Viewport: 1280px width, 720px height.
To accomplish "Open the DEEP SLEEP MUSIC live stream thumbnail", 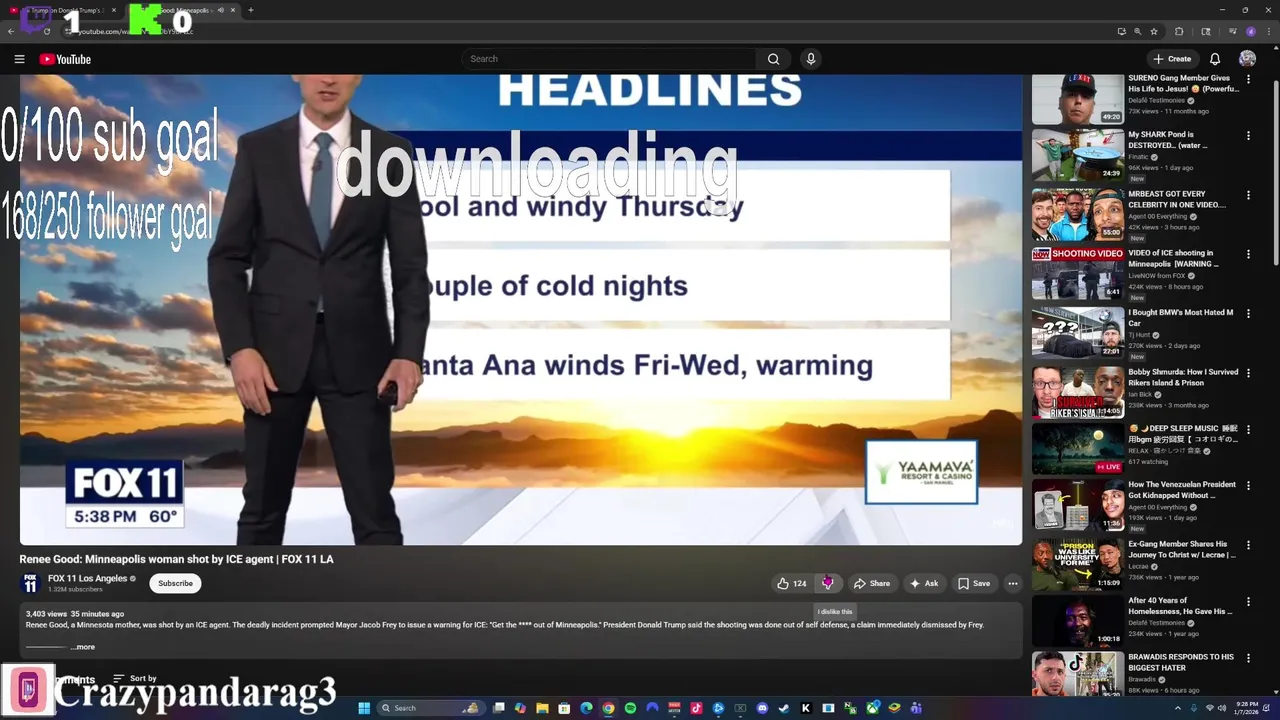I will (1077, 449).
